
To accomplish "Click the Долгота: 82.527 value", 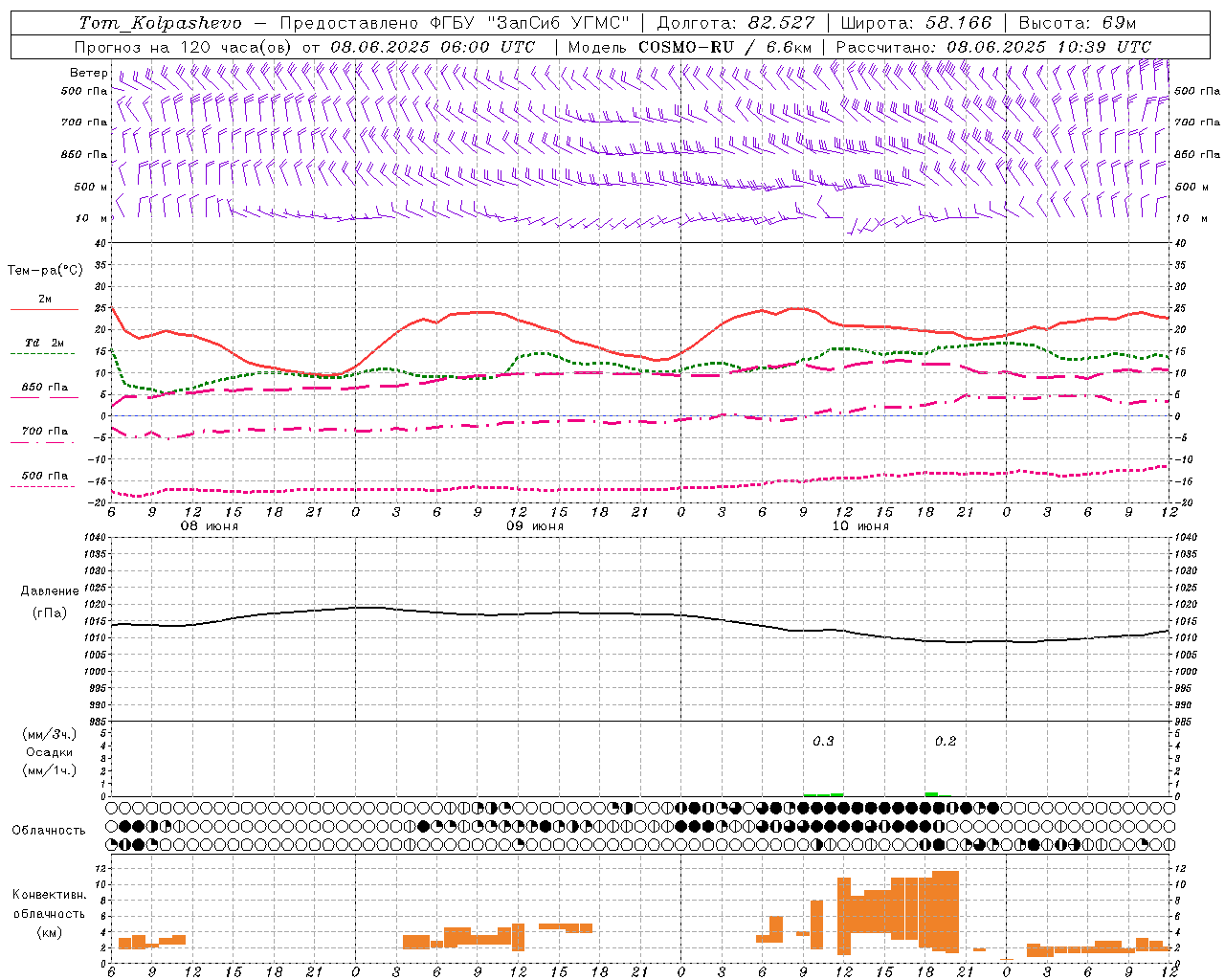I will click(x=736, y=22).
